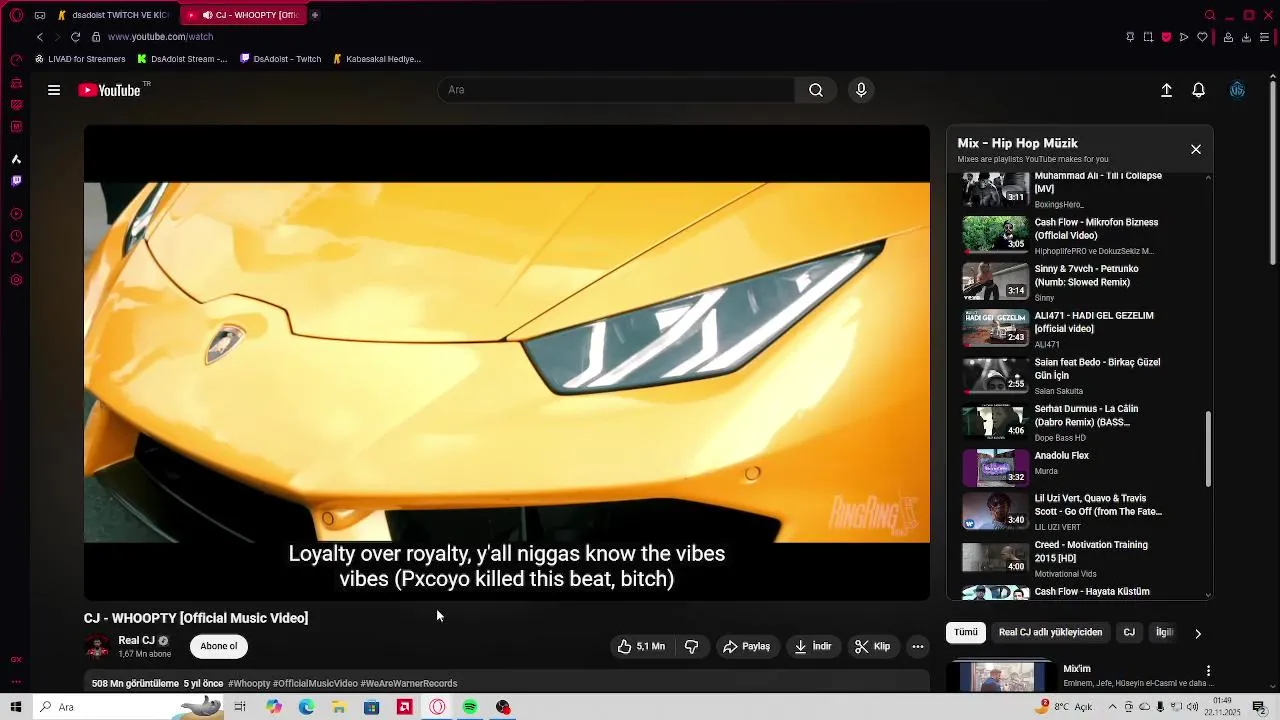Select the CJ filter chip
This screenshot has height=720, width=1280.
pyautogui.click(x=1129, y=632)
